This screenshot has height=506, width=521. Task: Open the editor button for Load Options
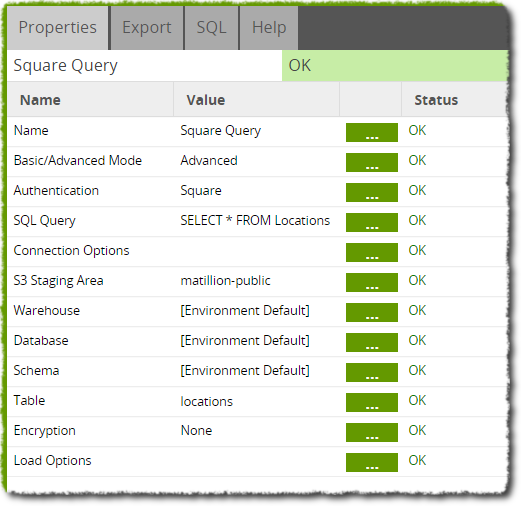click(372, 462)
